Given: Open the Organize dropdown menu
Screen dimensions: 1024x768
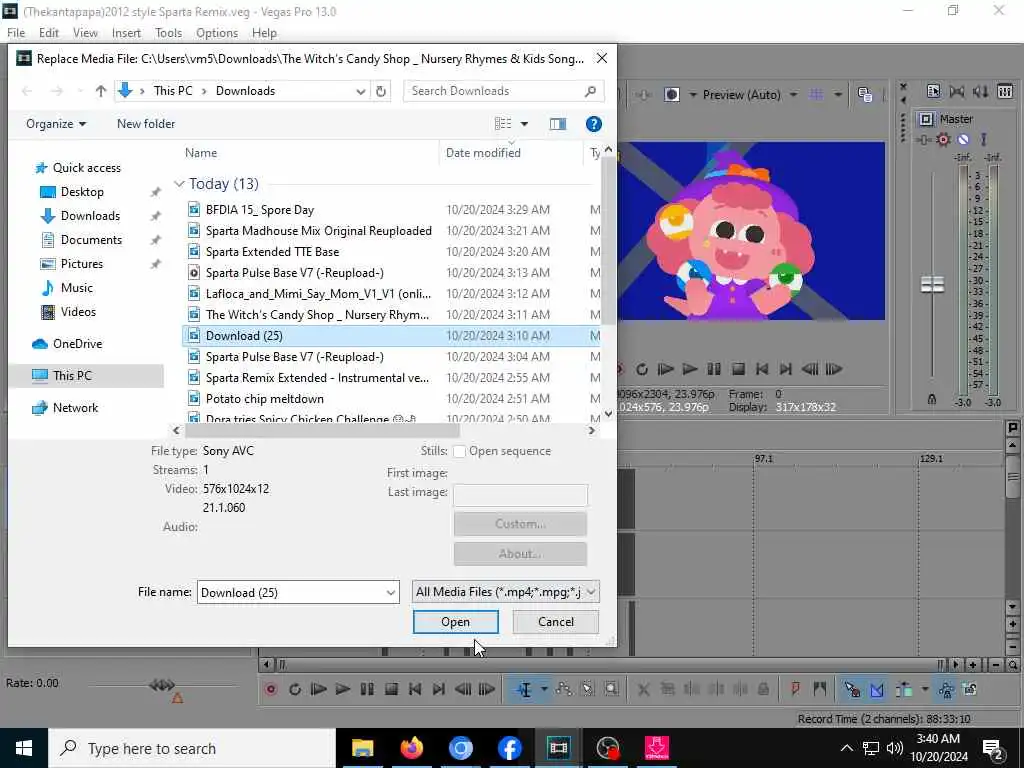Looking at the screenshot, I should pyautogui.click(x=56, y=123).
